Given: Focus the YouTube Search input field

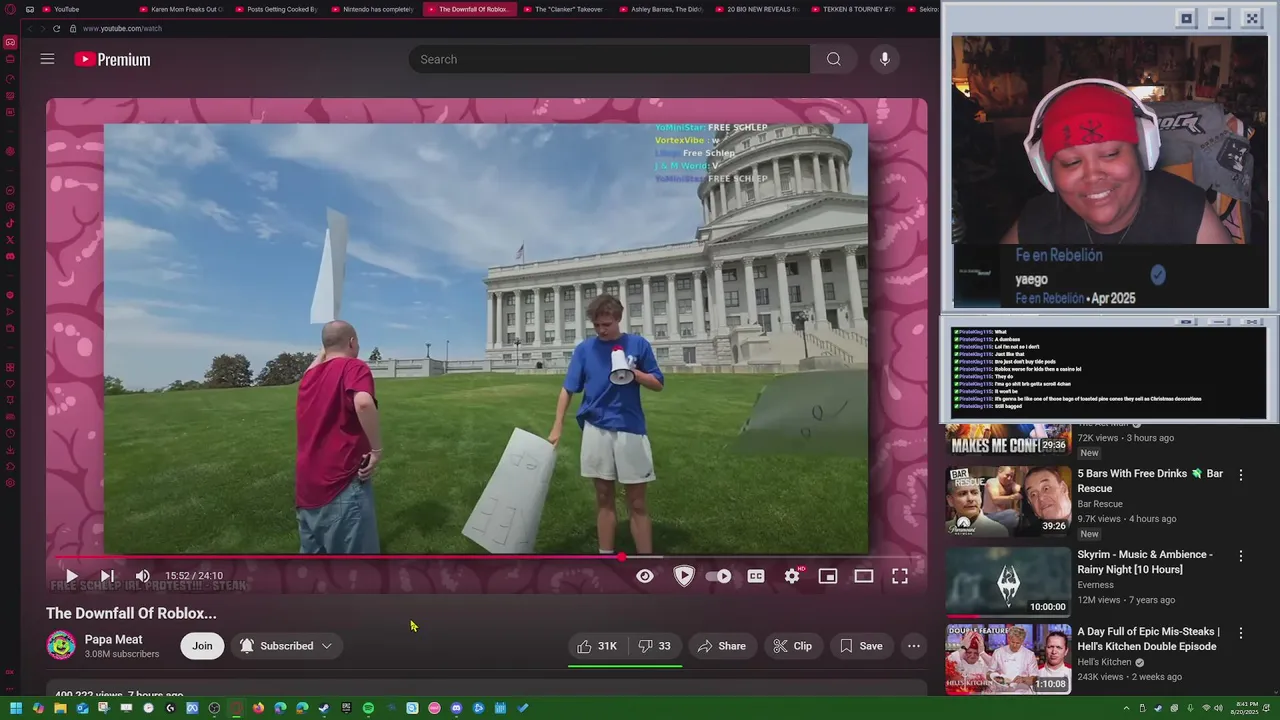Looking at the screenshot, I should click(609, 59).
